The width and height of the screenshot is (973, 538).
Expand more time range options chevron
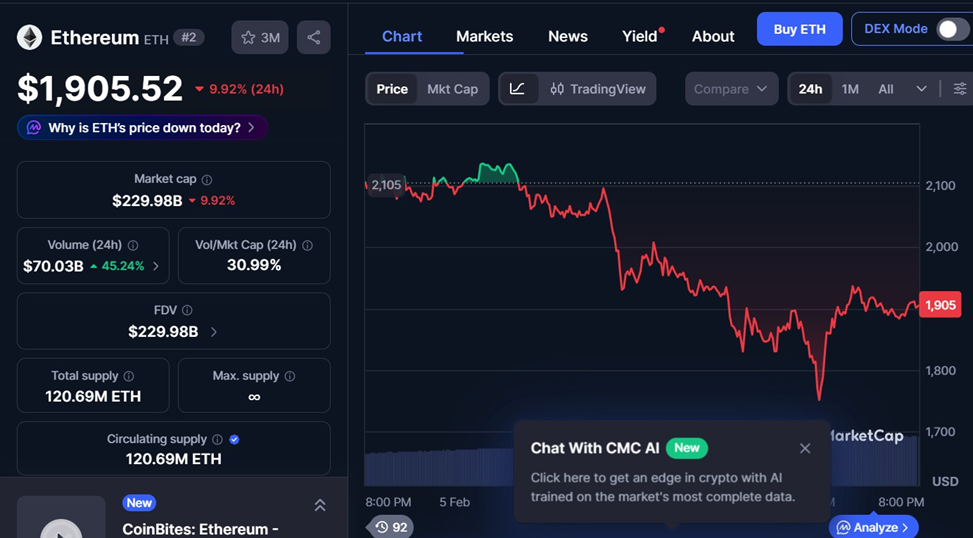[x=921, y=89]
